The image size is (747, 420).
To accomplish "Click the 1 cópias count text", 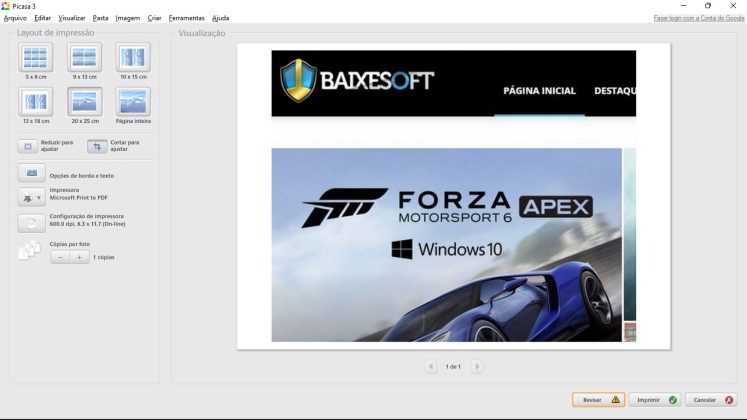I will pos(103,257).
